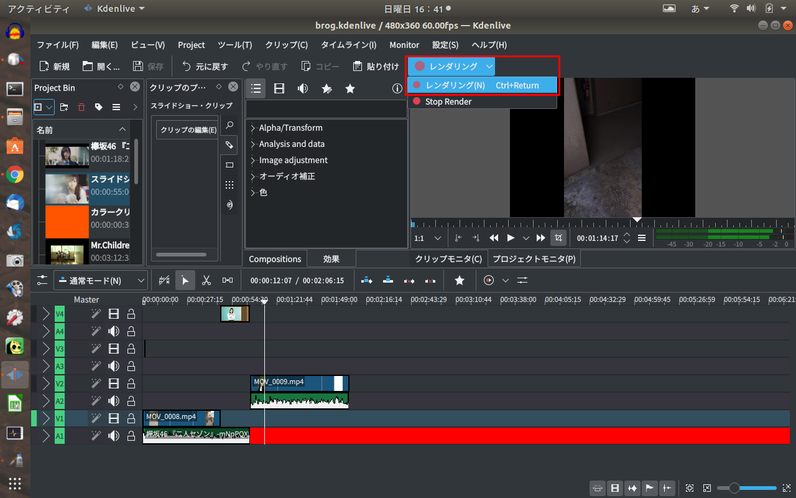Switch to the Compositions tab
796x498 pixels.
pyautogui.click(x=275, y=259)
